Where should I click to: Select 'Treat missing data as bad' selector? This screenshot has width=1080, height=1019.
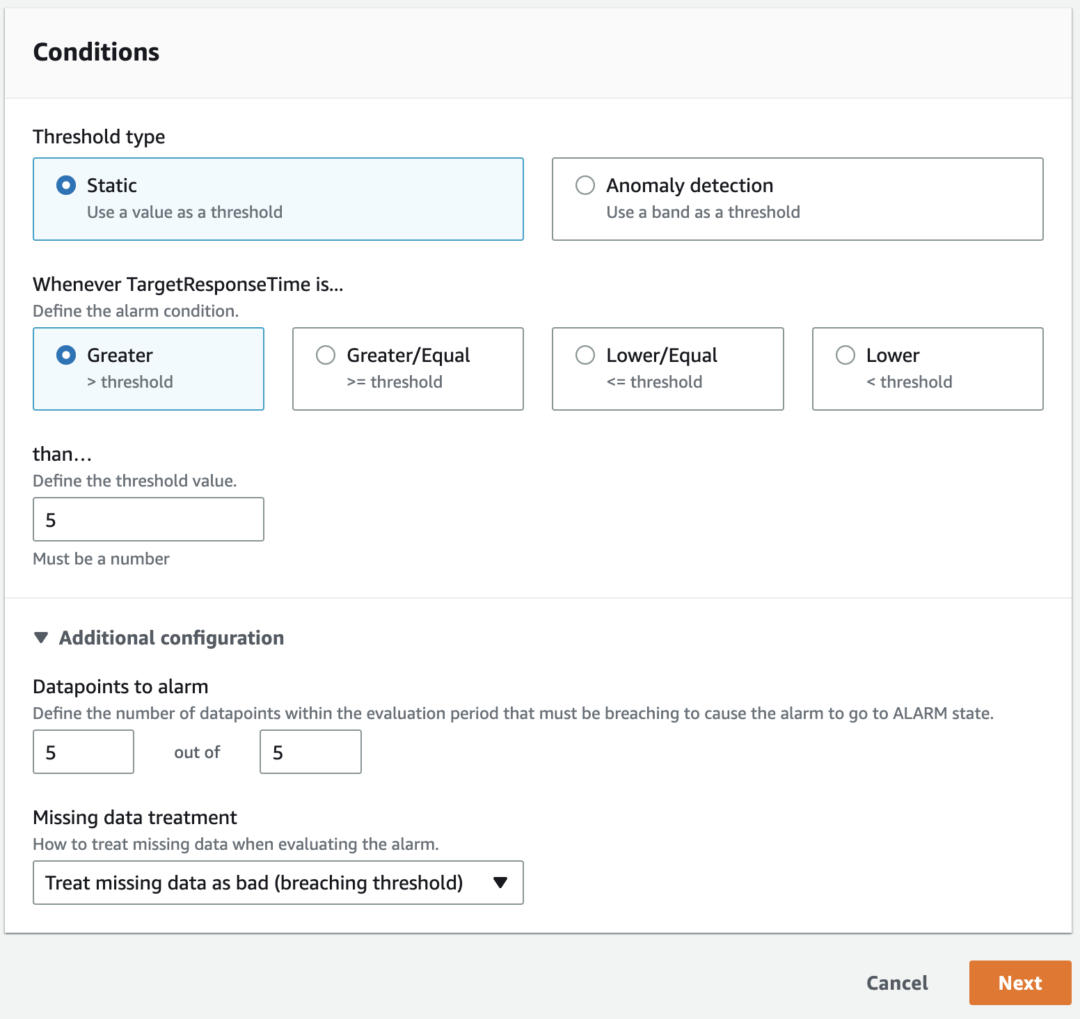pos(278,882)
